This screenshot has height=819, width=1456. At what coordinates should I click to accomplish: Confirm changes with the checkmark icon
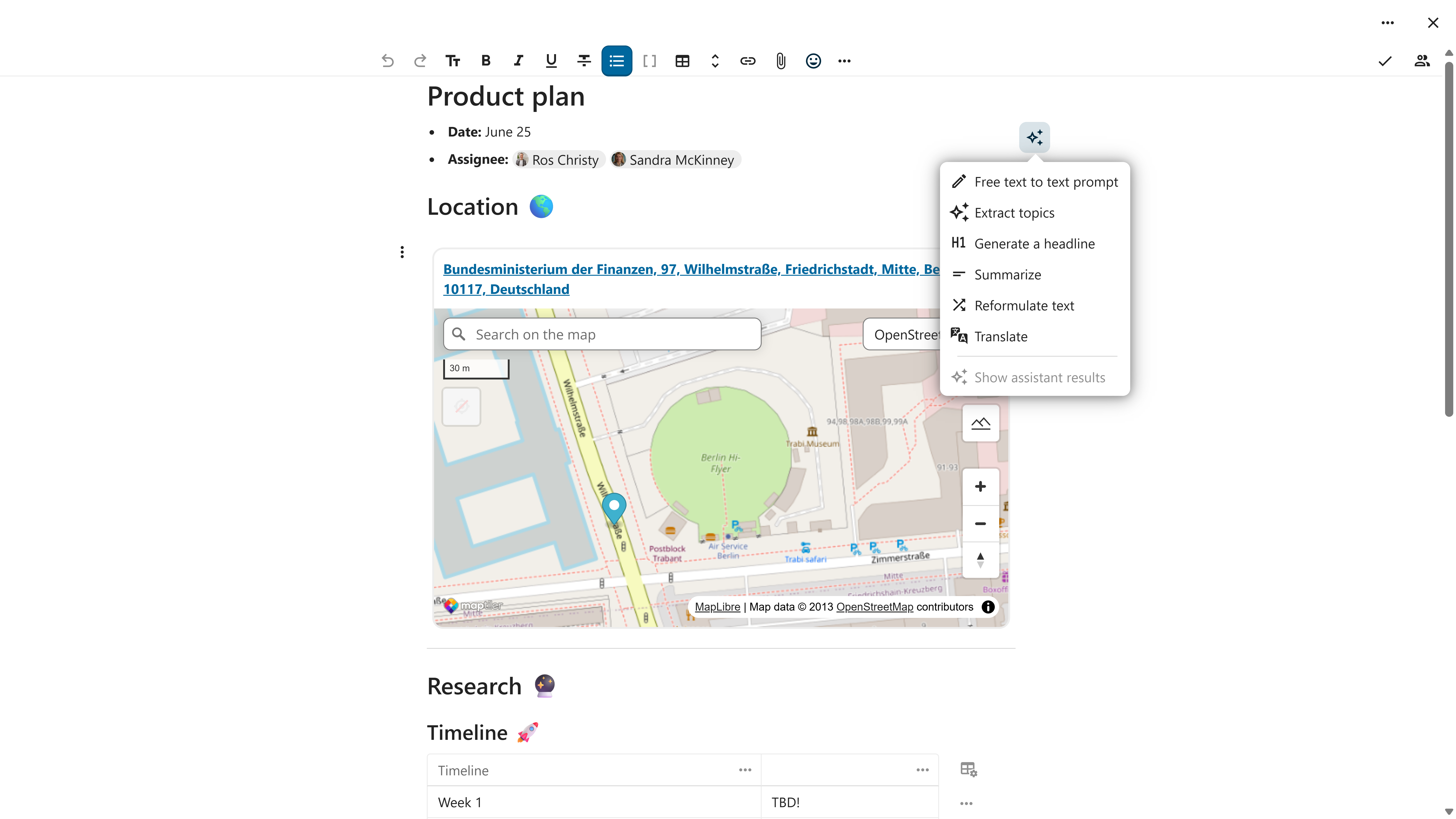(1385, 61)
